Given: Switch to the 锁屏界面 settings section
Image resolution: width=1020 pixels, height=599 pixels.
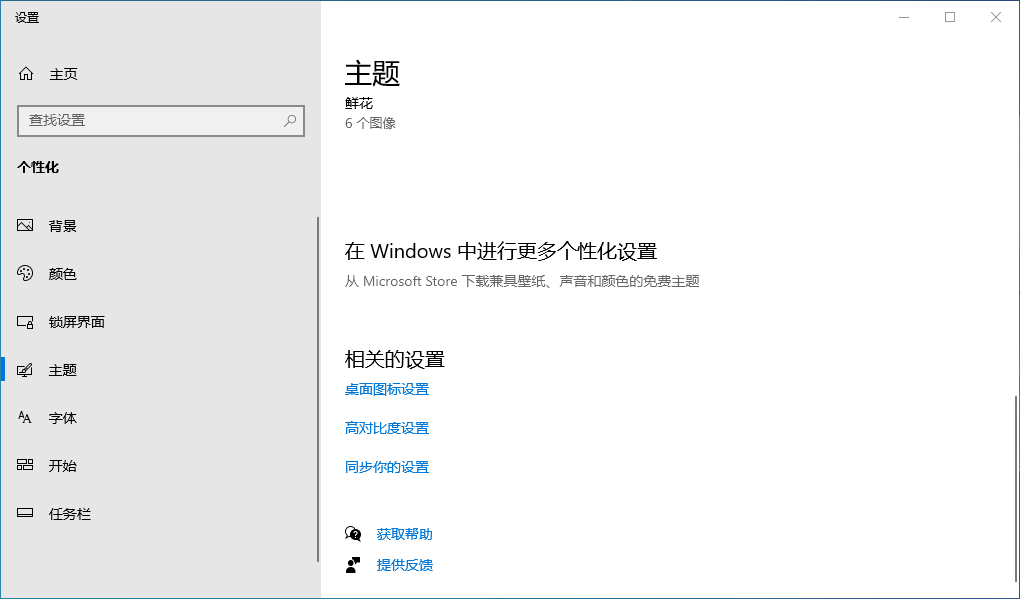Looking at the screenshot, I should 75,321.
